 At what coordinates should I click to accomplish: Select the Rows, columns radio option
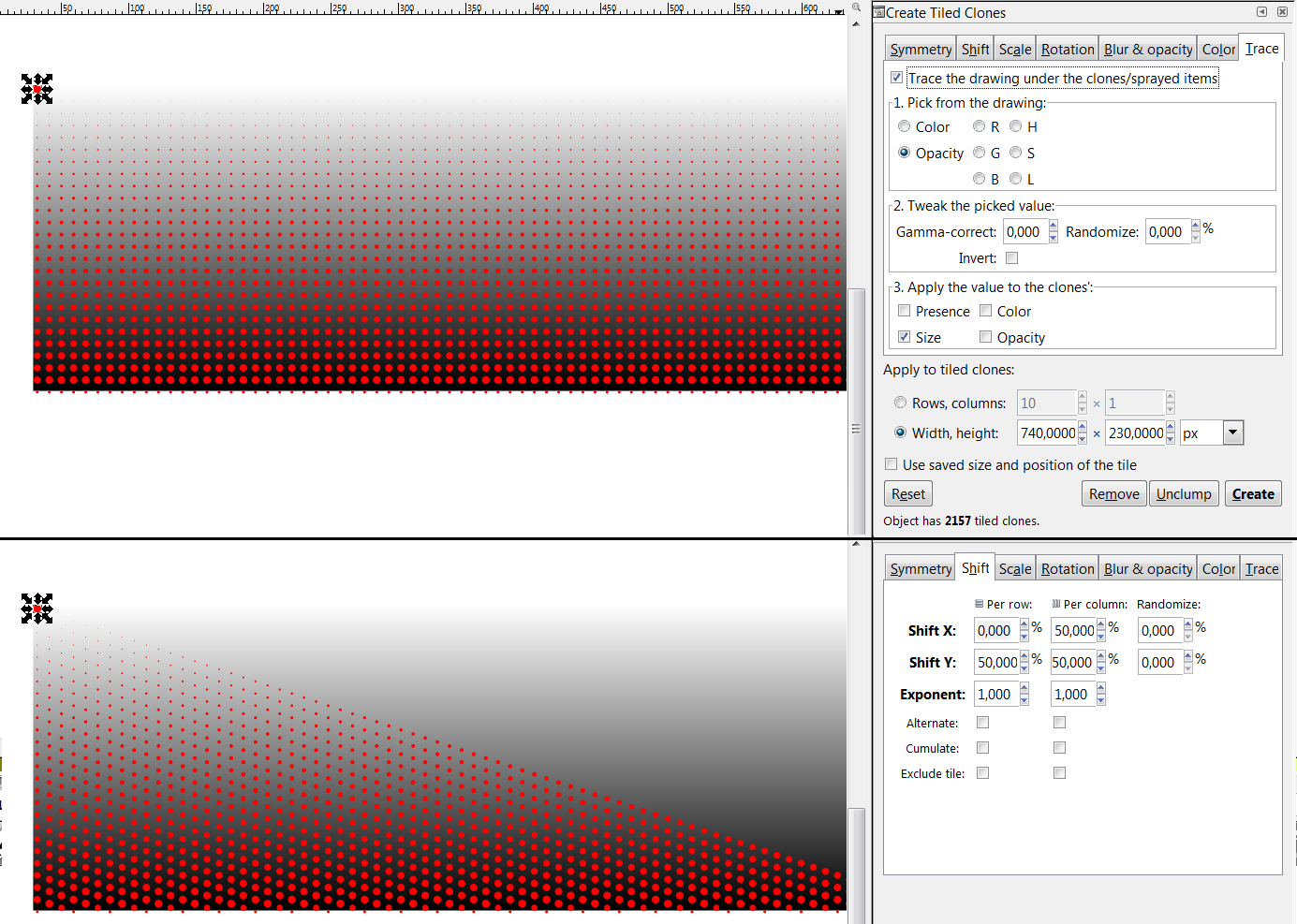[900, 403]
